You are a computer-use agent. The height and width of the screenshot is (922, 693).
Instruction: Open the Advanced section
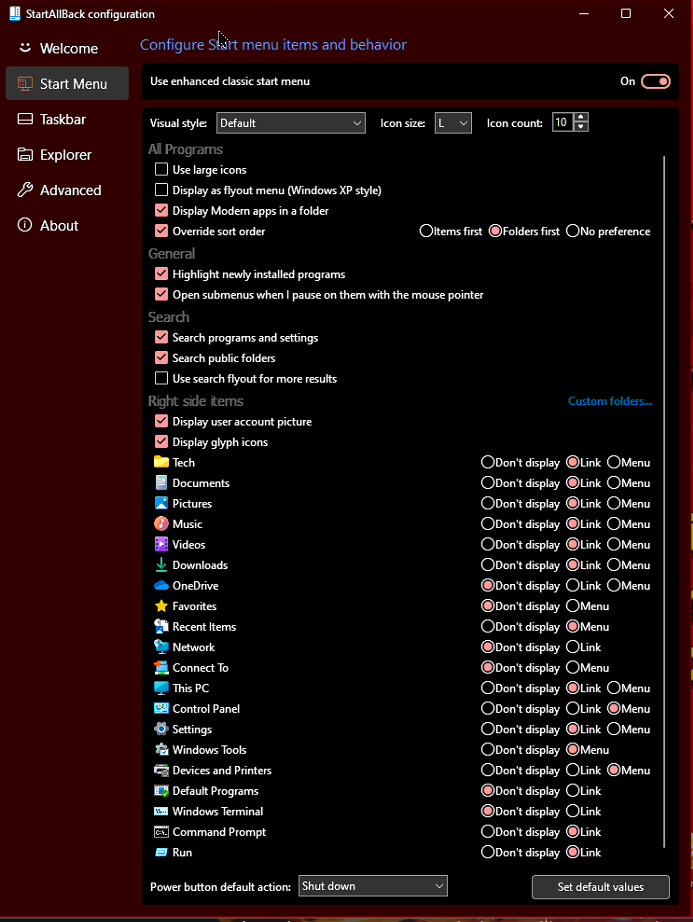point(70,190)
